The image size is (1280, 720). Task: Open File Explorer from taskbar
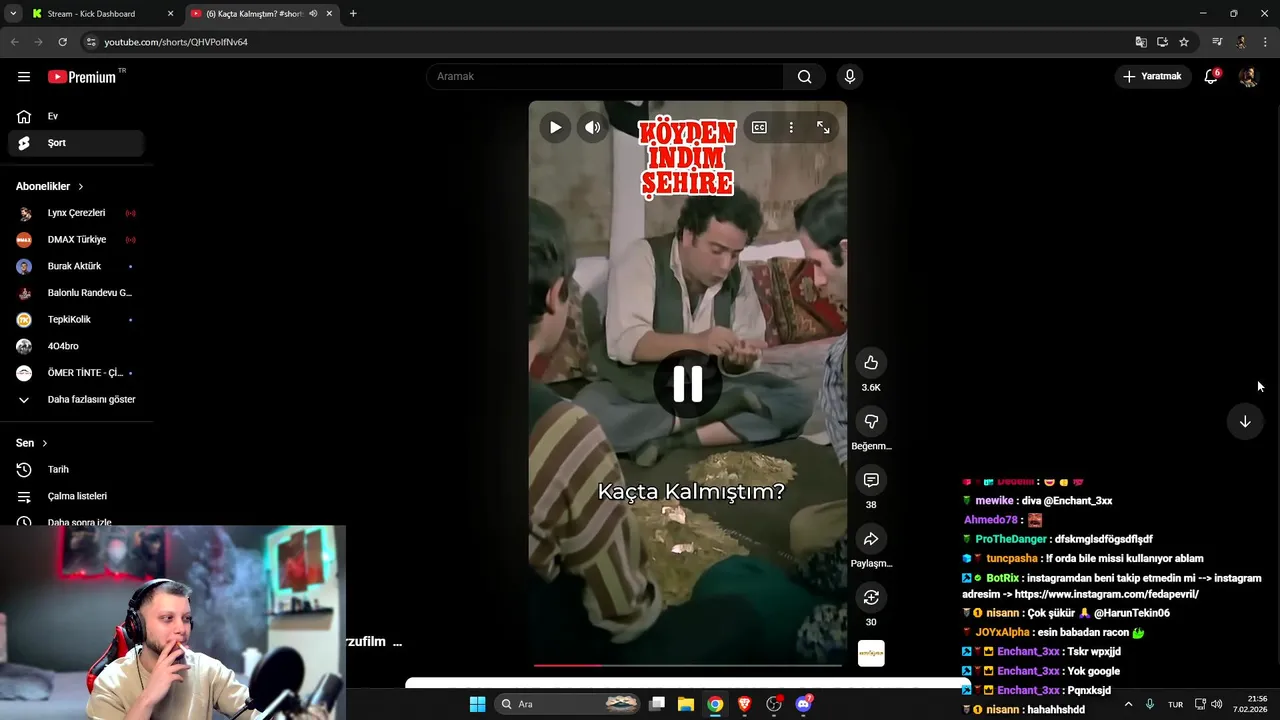(686, 704)
